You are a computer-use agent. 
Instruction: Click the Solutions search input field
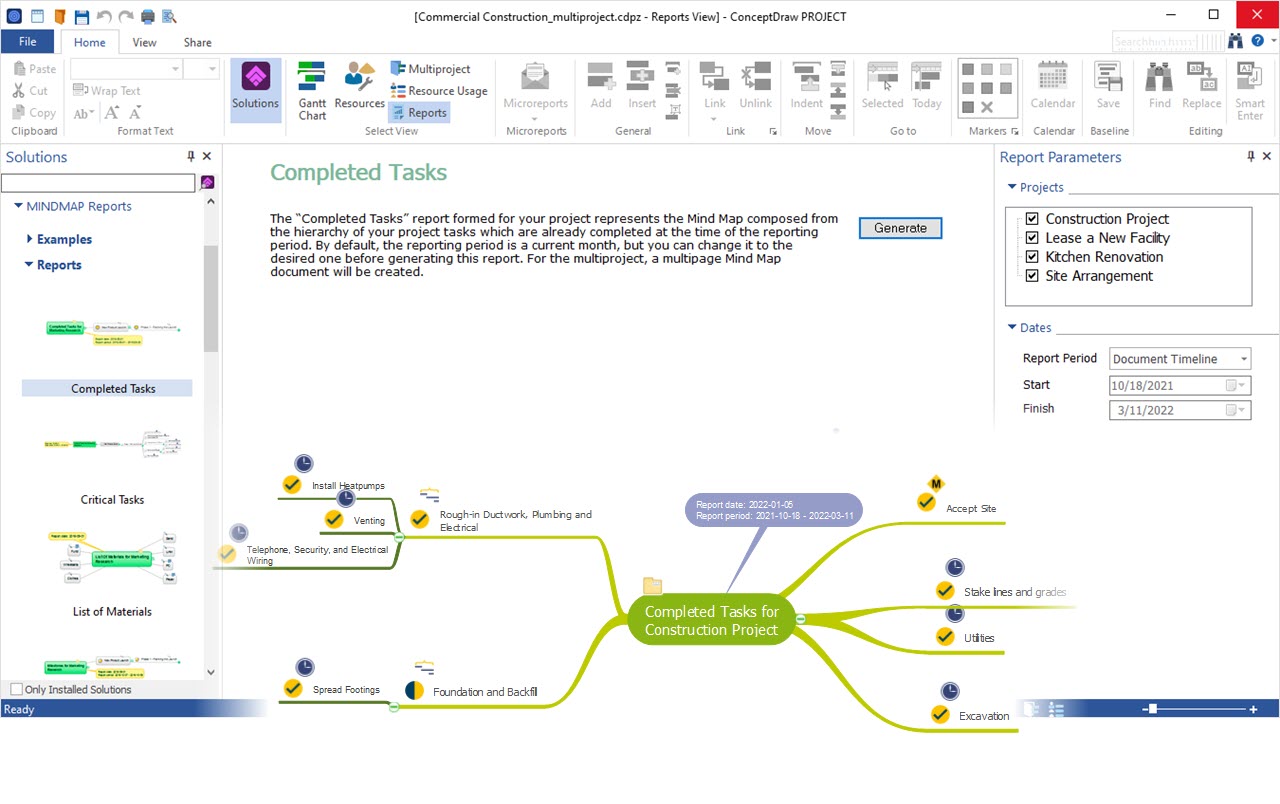pos(98,183)
